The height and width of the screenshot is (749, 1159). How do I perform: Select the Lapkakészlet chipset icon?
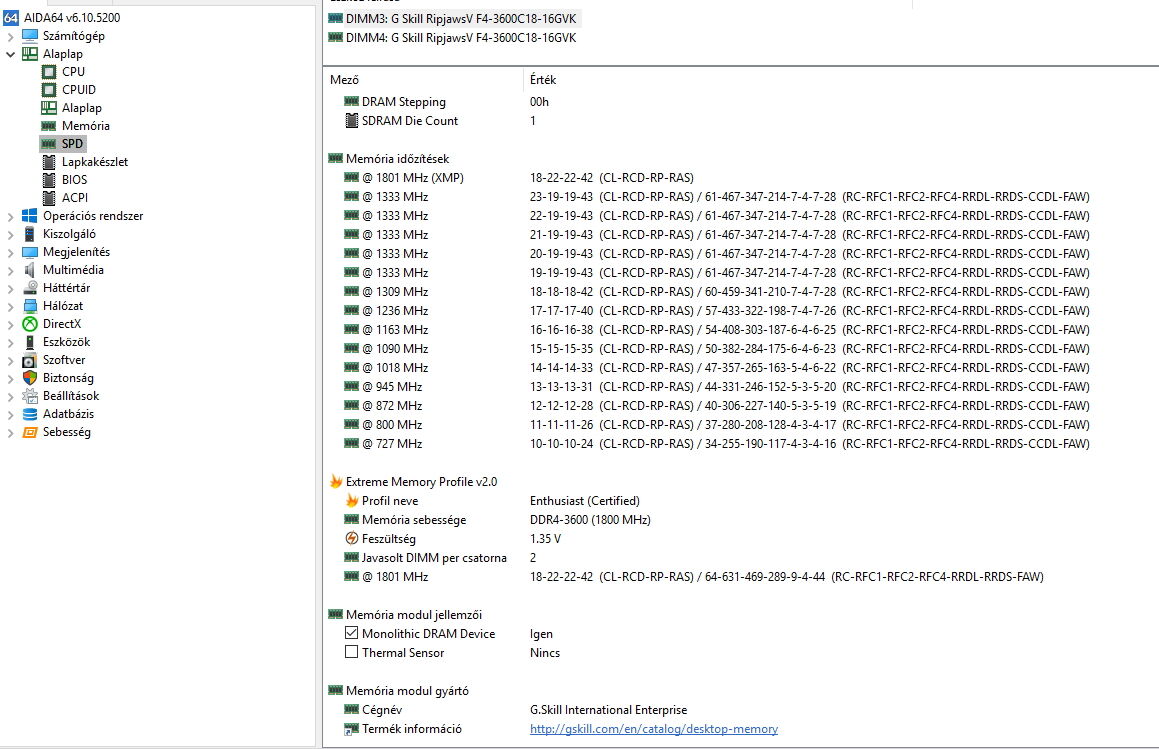coord(49,161)
